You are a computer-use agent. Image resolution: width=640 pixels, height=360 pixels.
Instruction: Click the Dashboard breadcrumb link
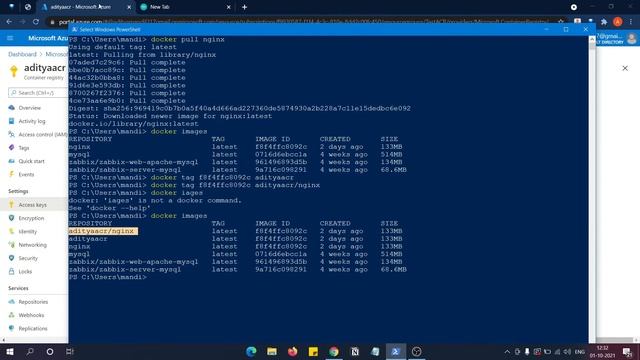[22, 54]
